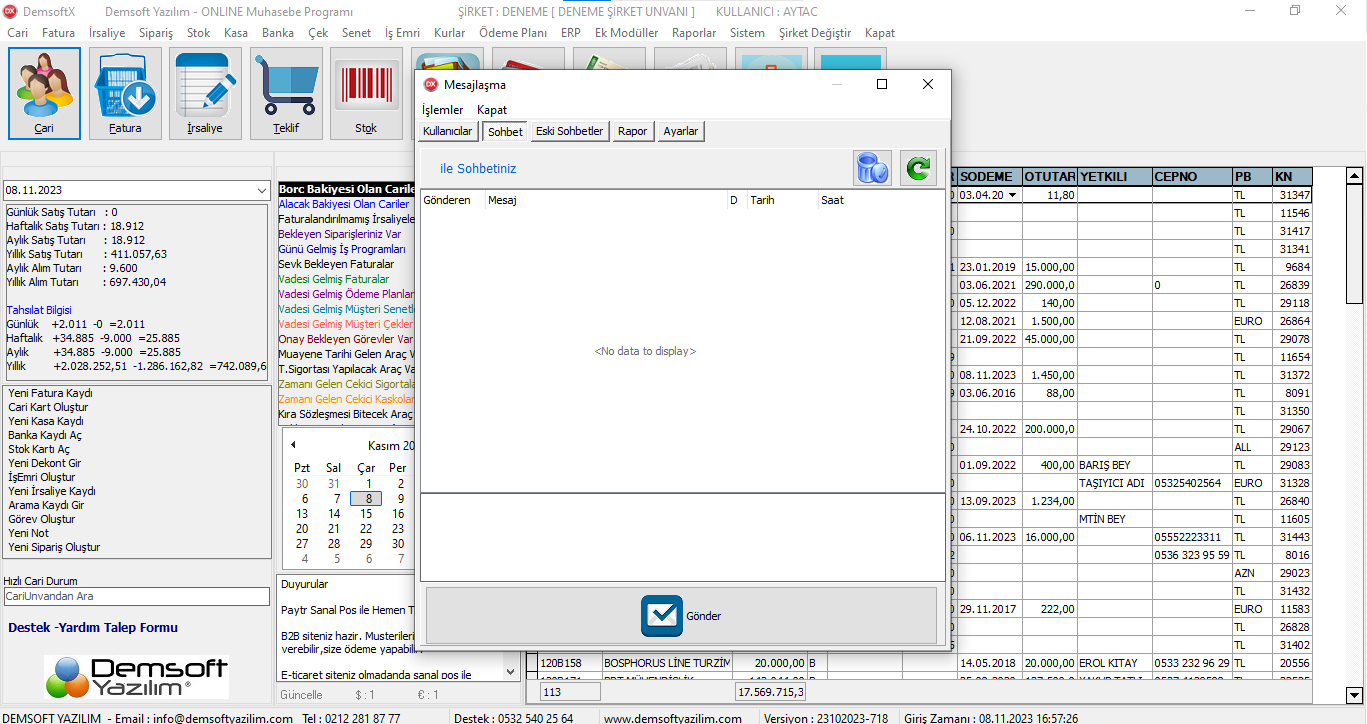Click İşEmri Oluştur shortcut
The image size is (1367, 724).
click(x=42, y=477)
